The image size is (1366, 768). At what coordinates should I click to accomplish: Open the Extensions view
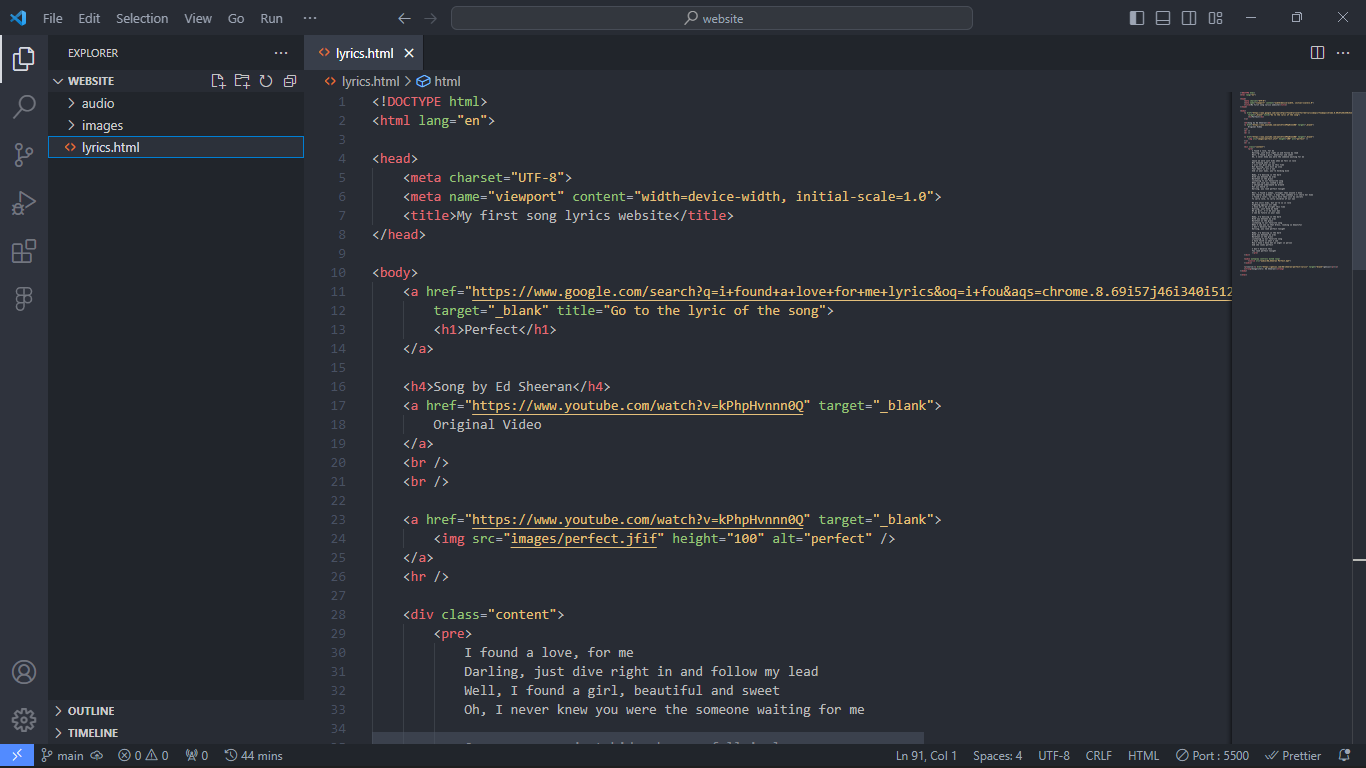pos(24,251)
